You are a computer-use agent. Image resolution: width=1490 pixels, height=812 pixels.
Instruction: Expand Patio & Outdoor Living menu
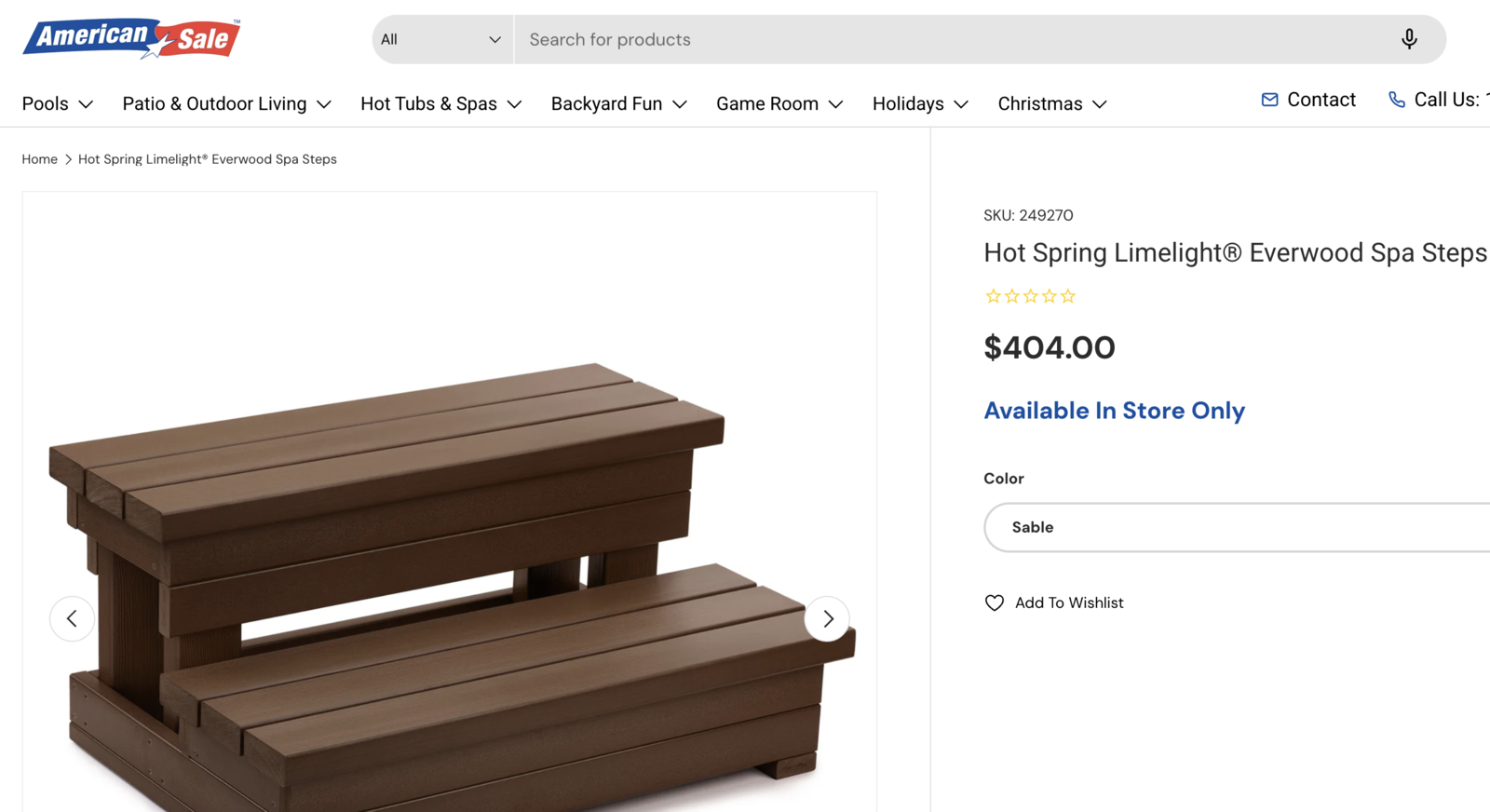226,103
